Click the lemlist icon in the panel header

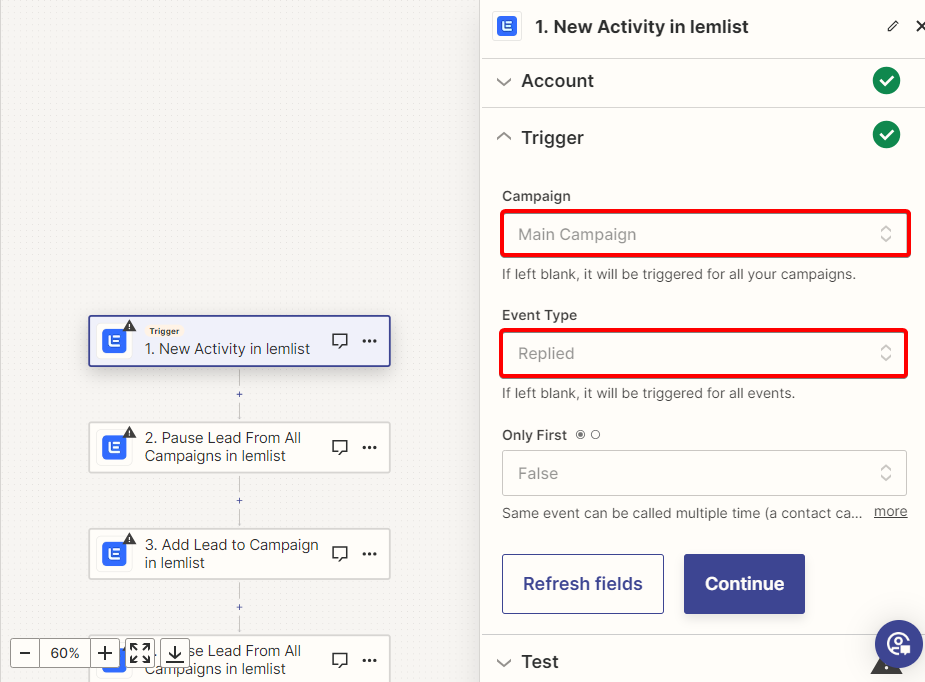tap(507, 27)
